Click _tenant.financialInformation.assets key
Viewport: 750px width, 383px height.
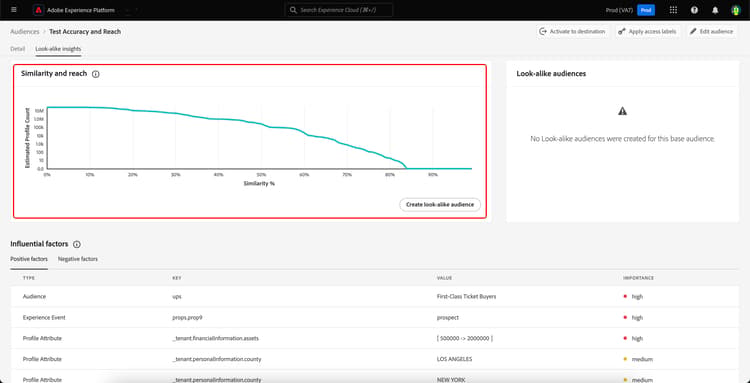pos(215,339)
